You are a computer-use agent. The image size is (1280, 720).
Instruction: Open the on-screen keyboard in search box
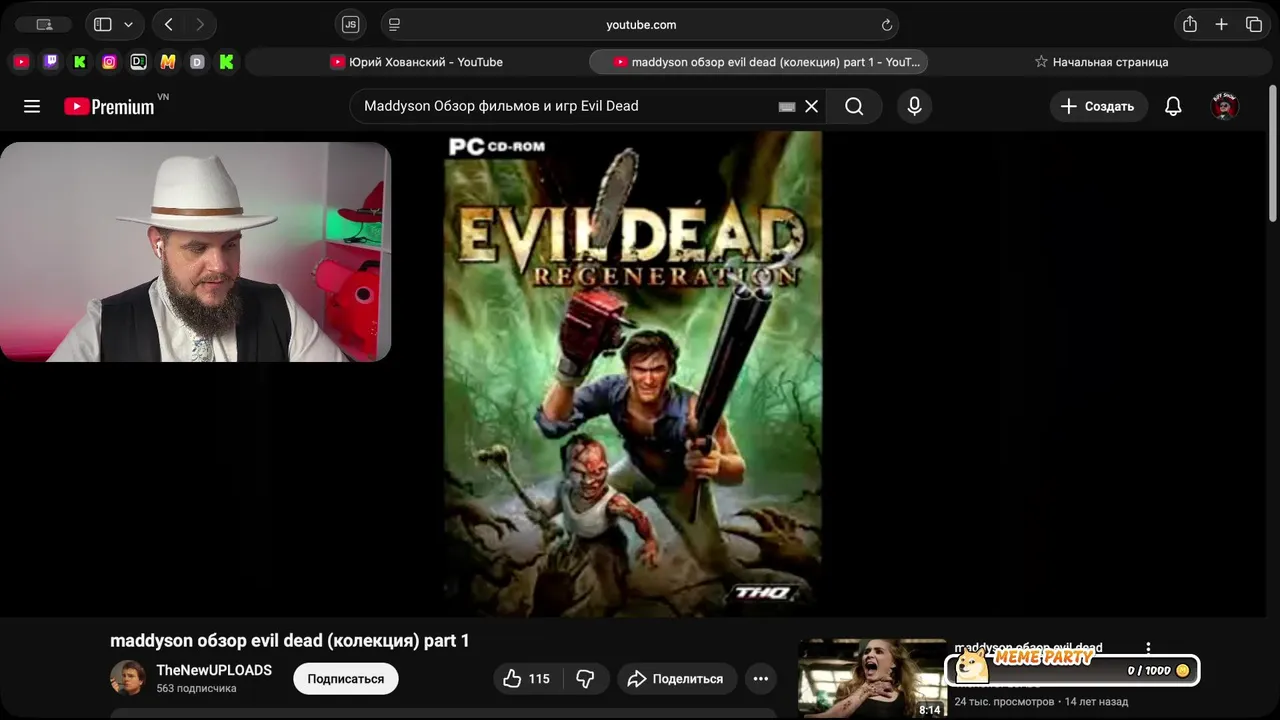pyautogui.click(x=787, y=106)
